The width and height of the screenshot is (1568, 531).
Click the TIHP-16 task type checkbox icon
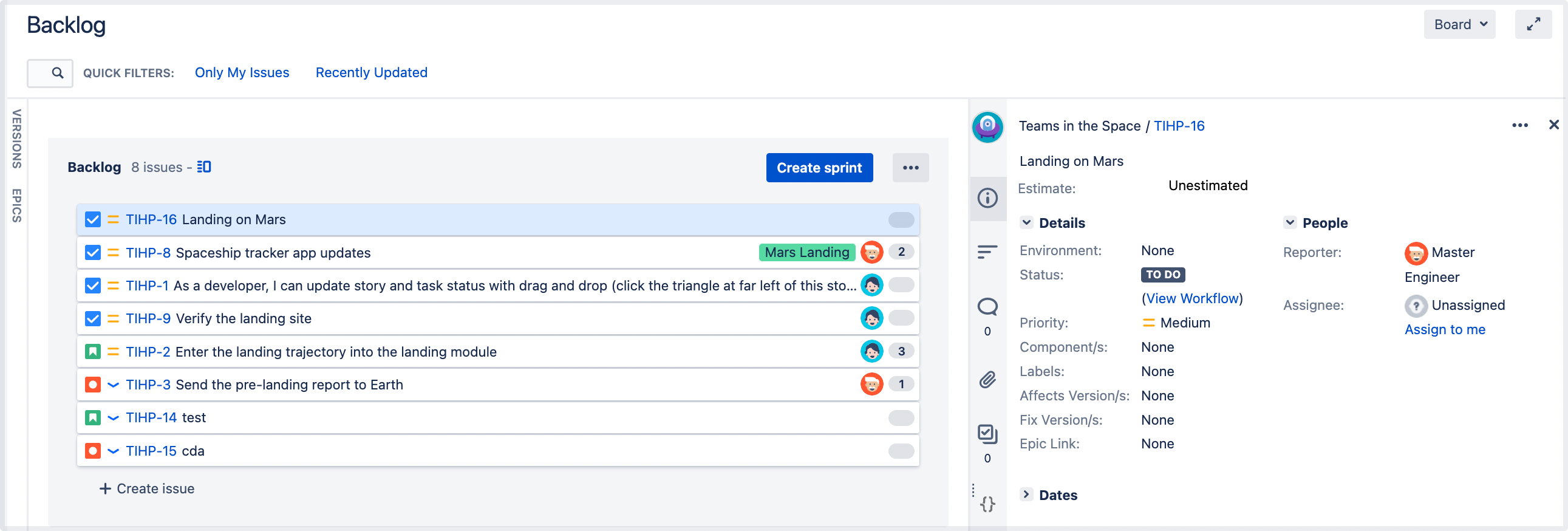click(x=92, y=219)
